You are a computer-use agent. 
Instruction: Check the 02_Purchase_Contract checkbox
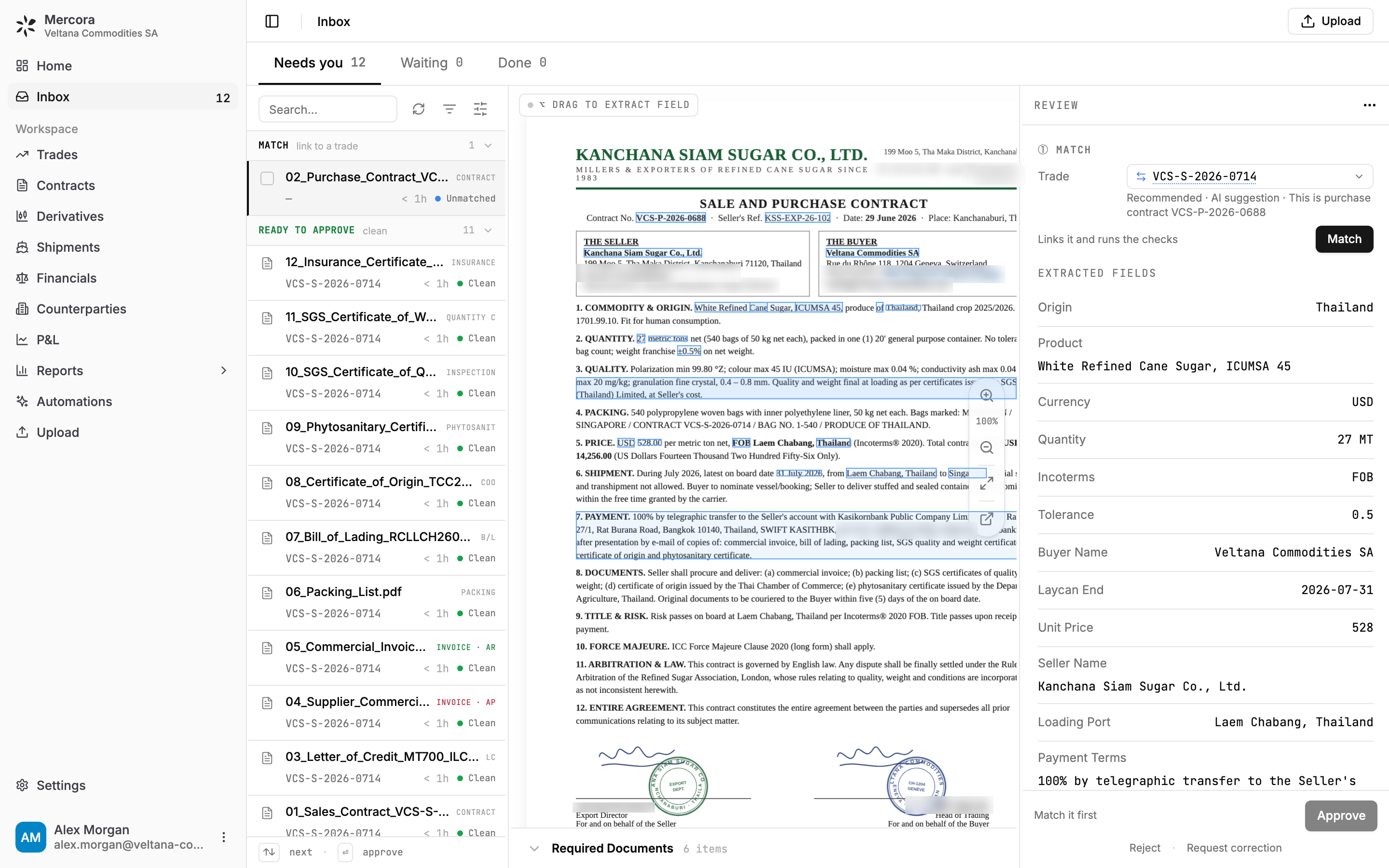(x=267, y=178)
